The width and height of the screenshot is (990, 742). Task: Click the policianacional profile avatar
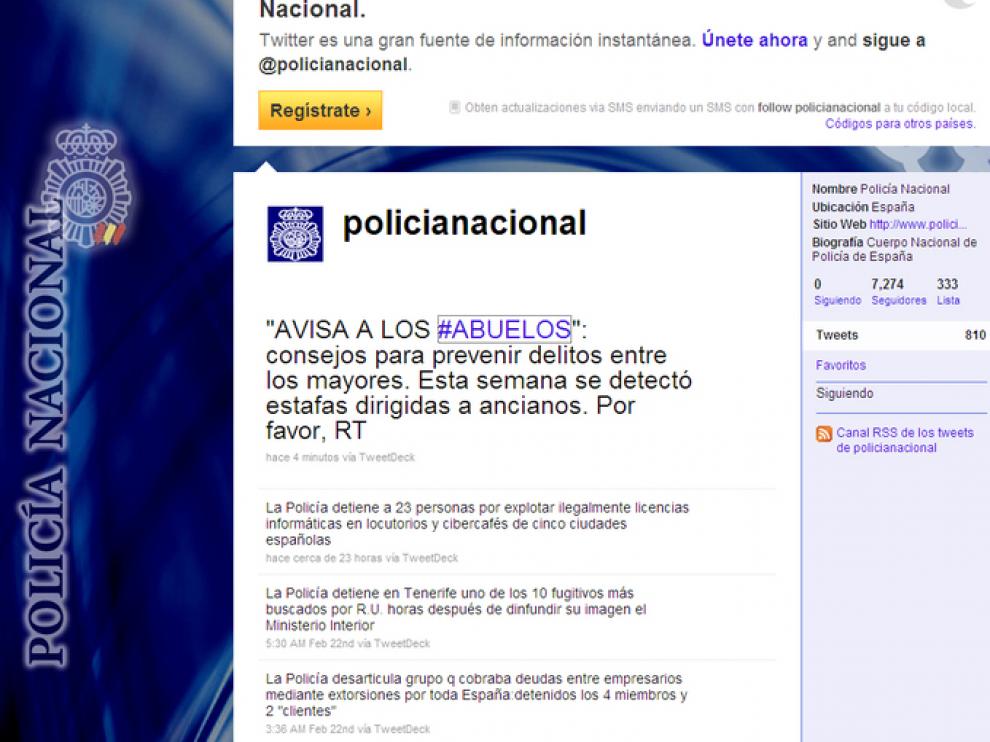tap(295, 234)
